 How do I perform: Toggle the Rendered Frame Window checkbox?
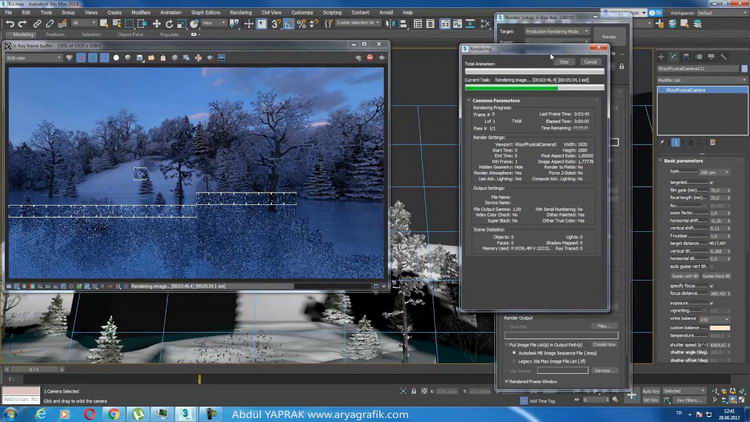point(505,381)
